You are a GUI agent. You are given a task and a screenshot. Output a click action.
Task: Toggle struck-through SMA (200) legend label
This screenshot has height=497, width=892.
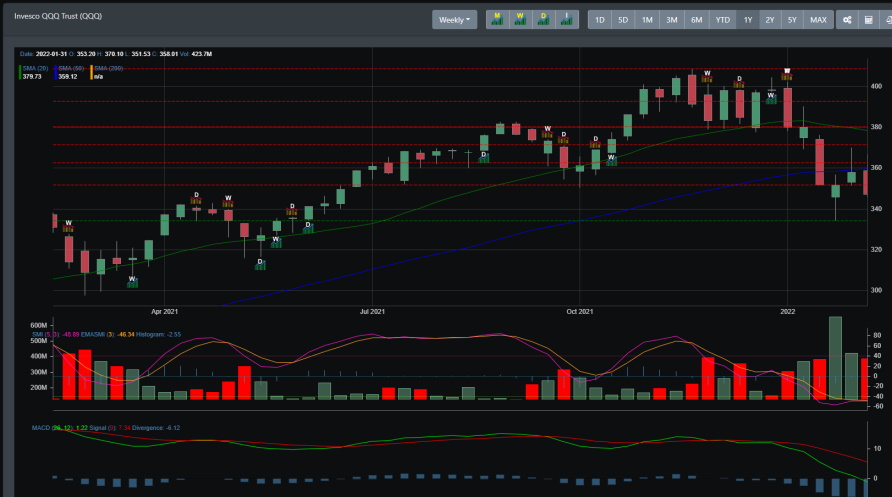tap(109, 68)
